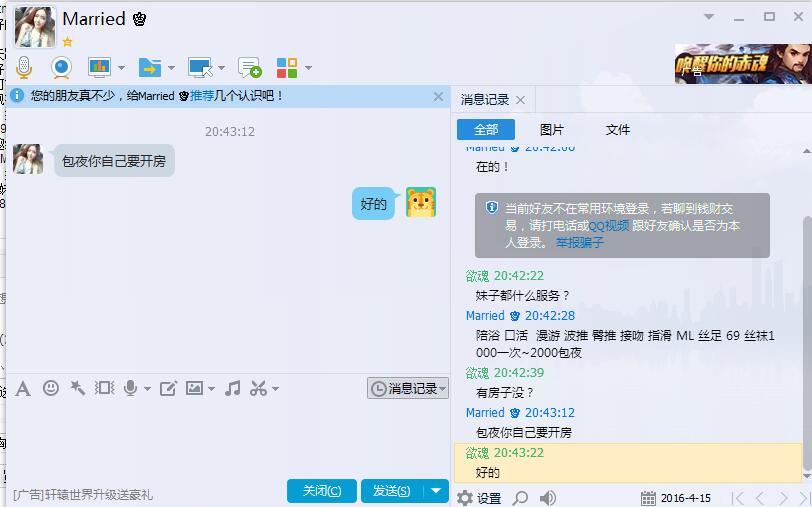Take screenshot with scissors icon
The height and width of the screenshot is (507, 812).
[x=258, y=388]
